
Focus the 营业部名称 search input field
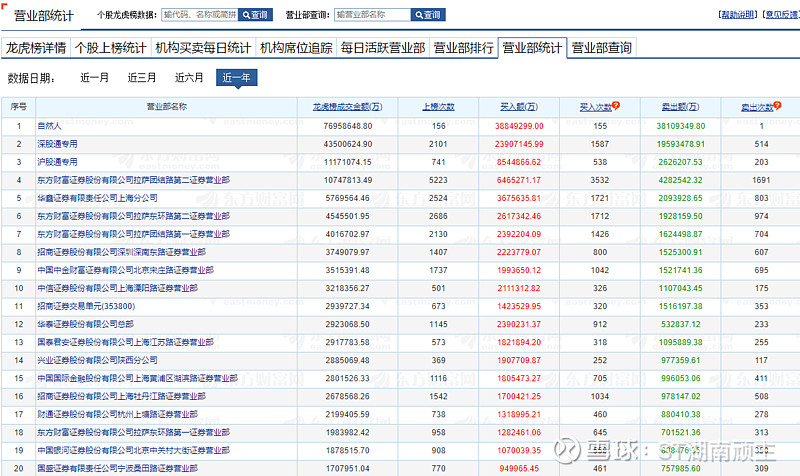(x=372, y=15)
